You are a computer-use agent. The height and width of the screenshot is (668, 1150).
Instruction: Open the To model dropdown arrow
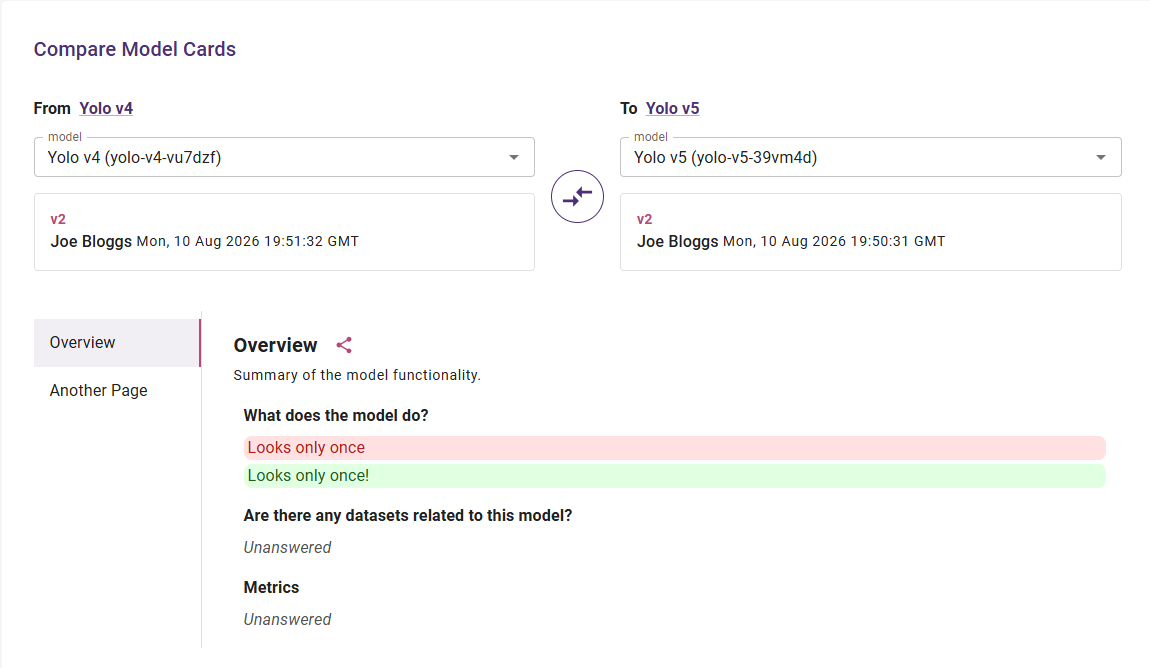1100,158
